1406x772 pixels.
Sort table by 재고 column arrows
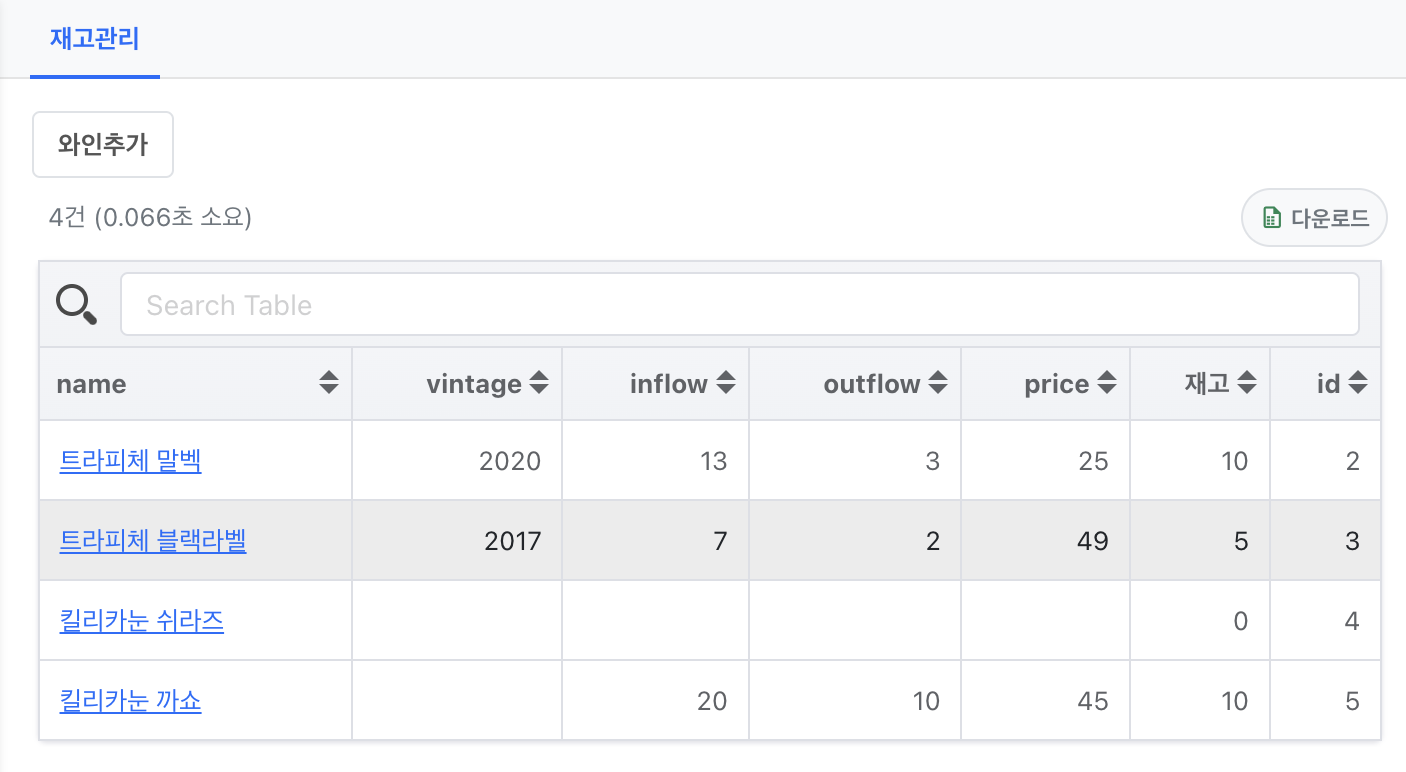(x=1246, y=383)
